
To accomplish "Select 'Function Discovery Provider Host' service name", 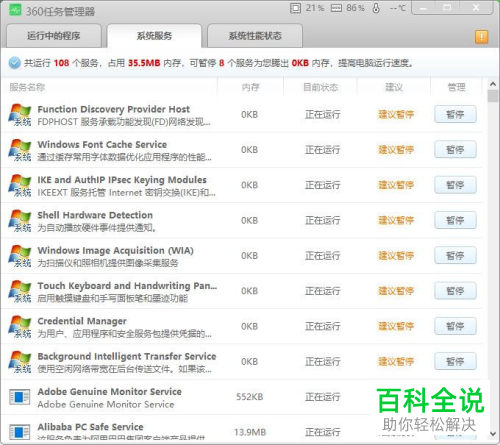I will 114,109.
